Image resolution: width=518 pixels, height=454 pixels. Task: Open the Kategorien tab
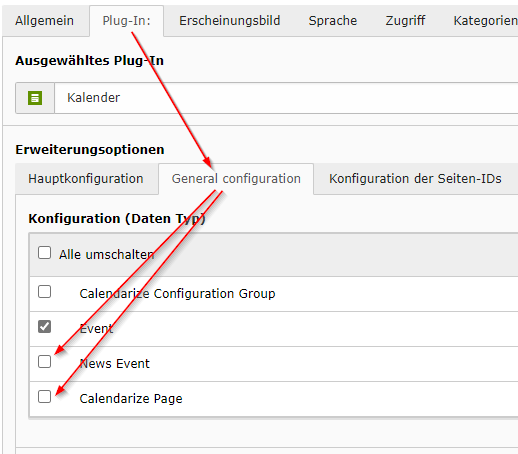point(485,21)
